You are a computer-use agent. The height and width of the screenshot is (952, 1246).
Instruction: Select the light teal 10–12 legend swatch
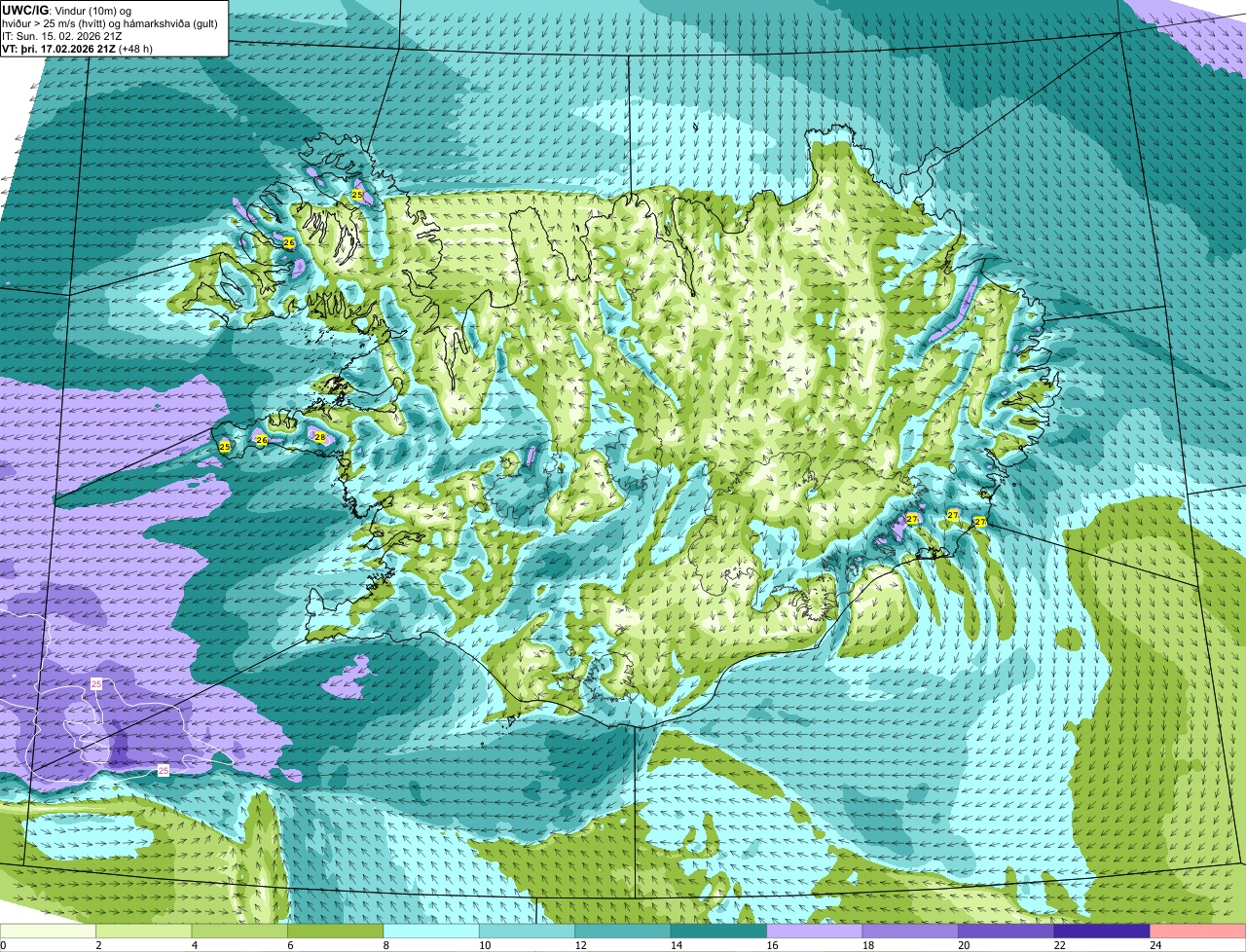528,931
